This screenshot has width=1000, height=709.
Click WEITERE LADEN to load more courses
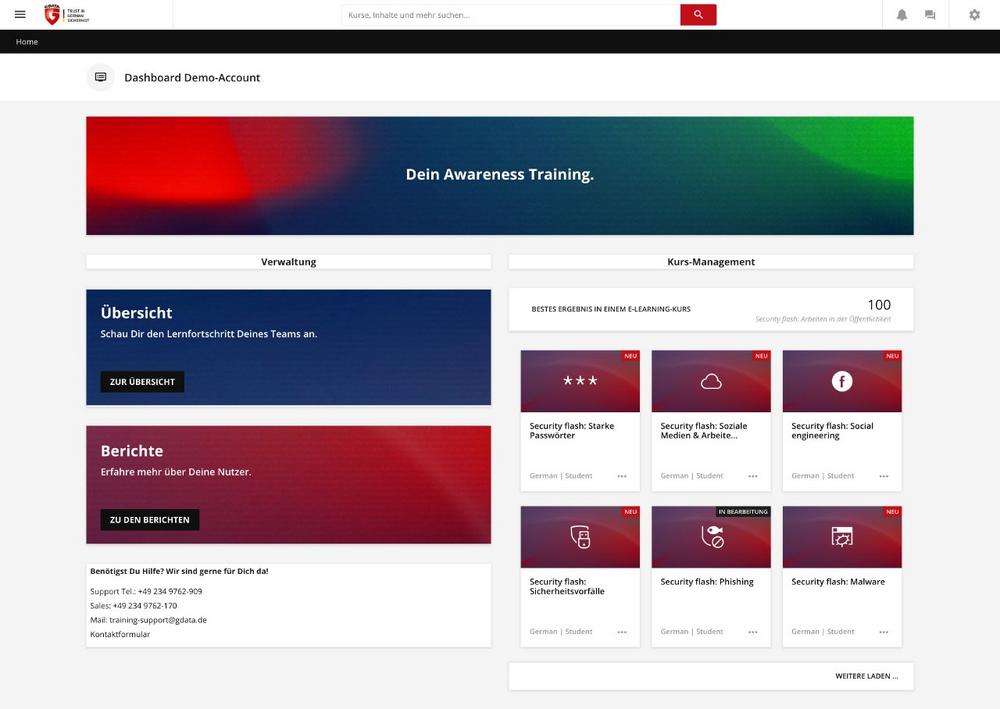(x=866, y=676)
